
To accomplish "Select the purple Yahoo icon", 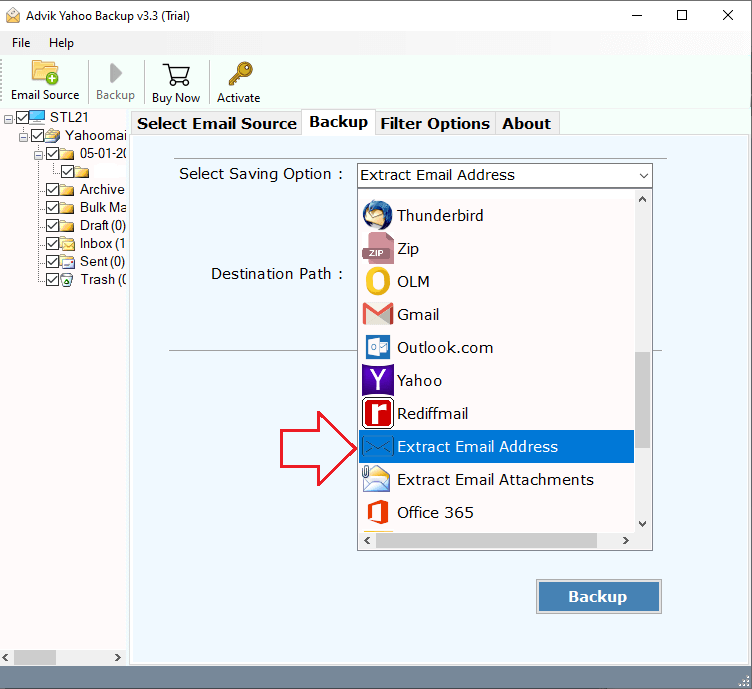I will (x=377, y=380).
